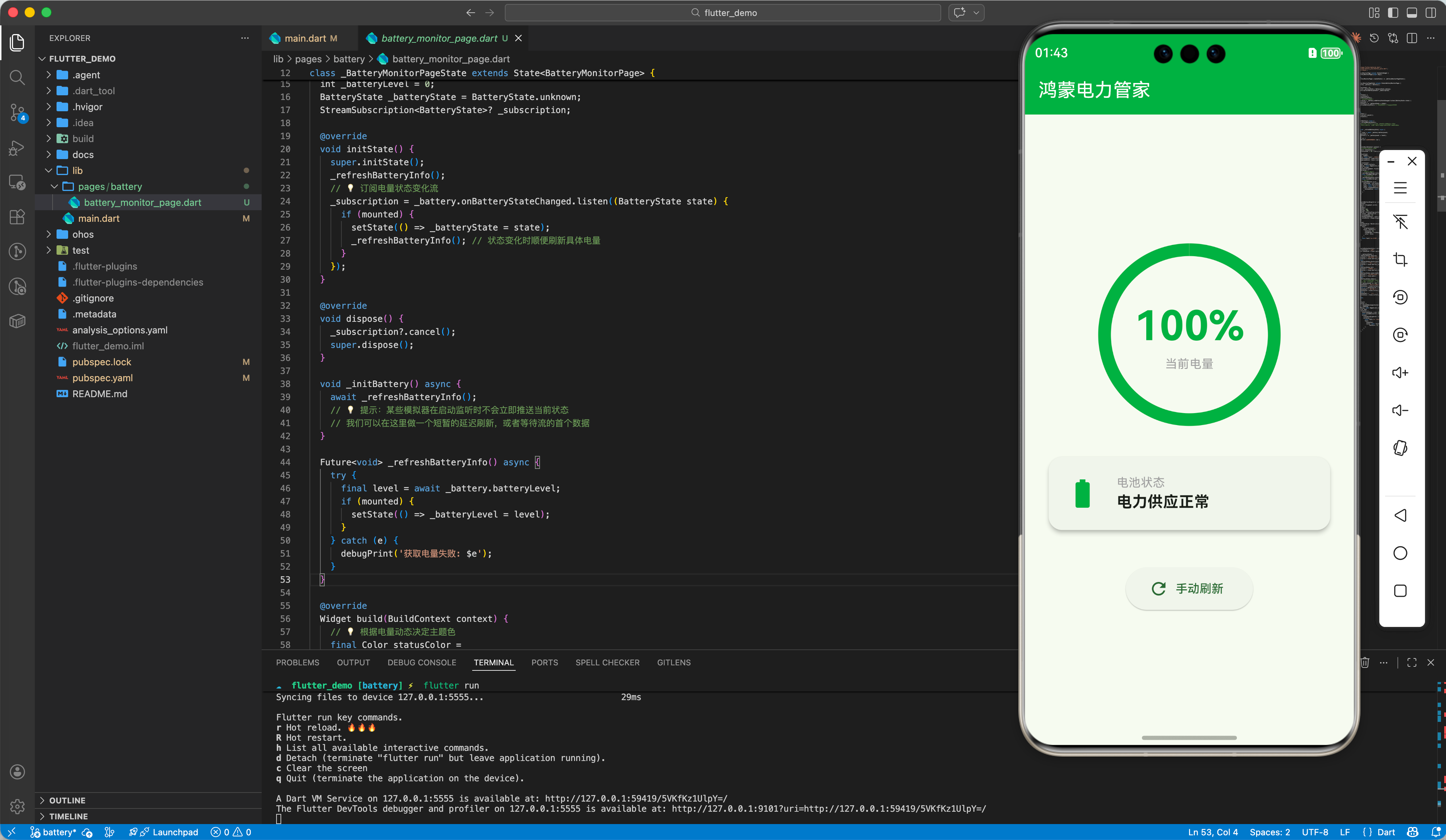Open Run and Debug view

click(17, 148)
